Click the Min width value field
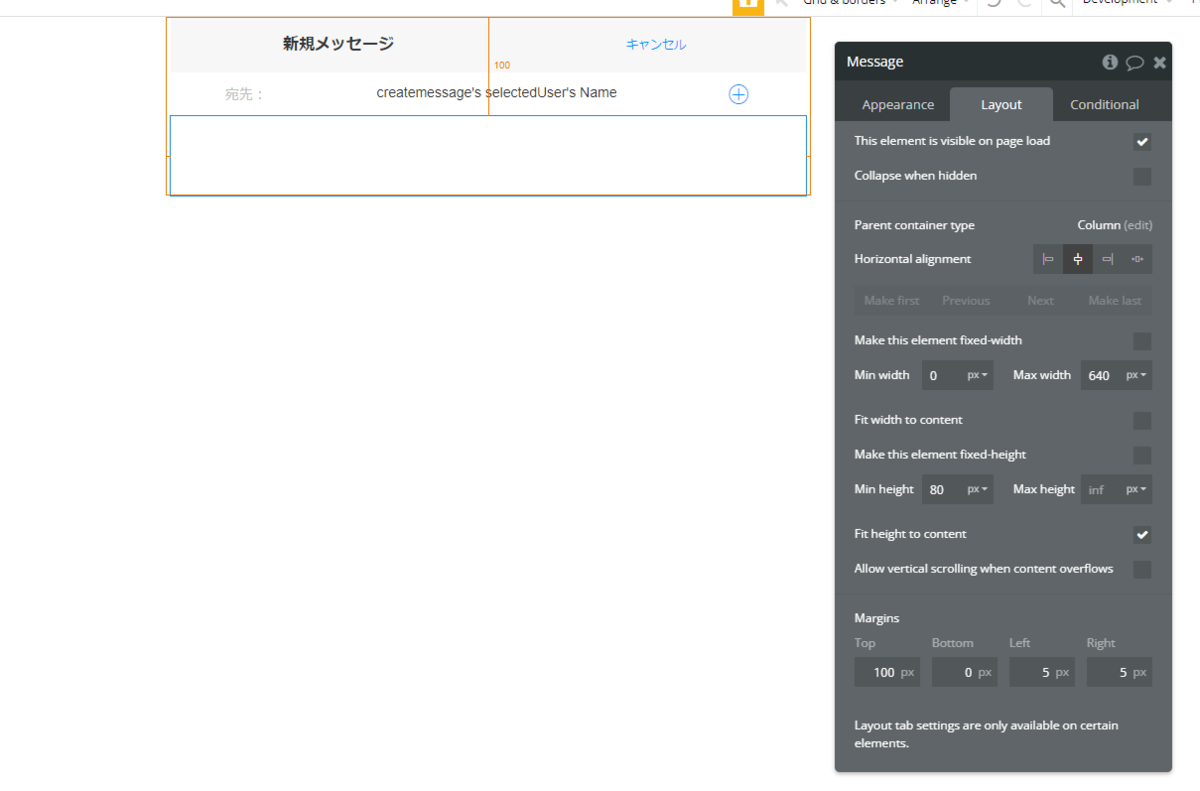This screenshot has height=791, width=1200. [x=941, y=375]
